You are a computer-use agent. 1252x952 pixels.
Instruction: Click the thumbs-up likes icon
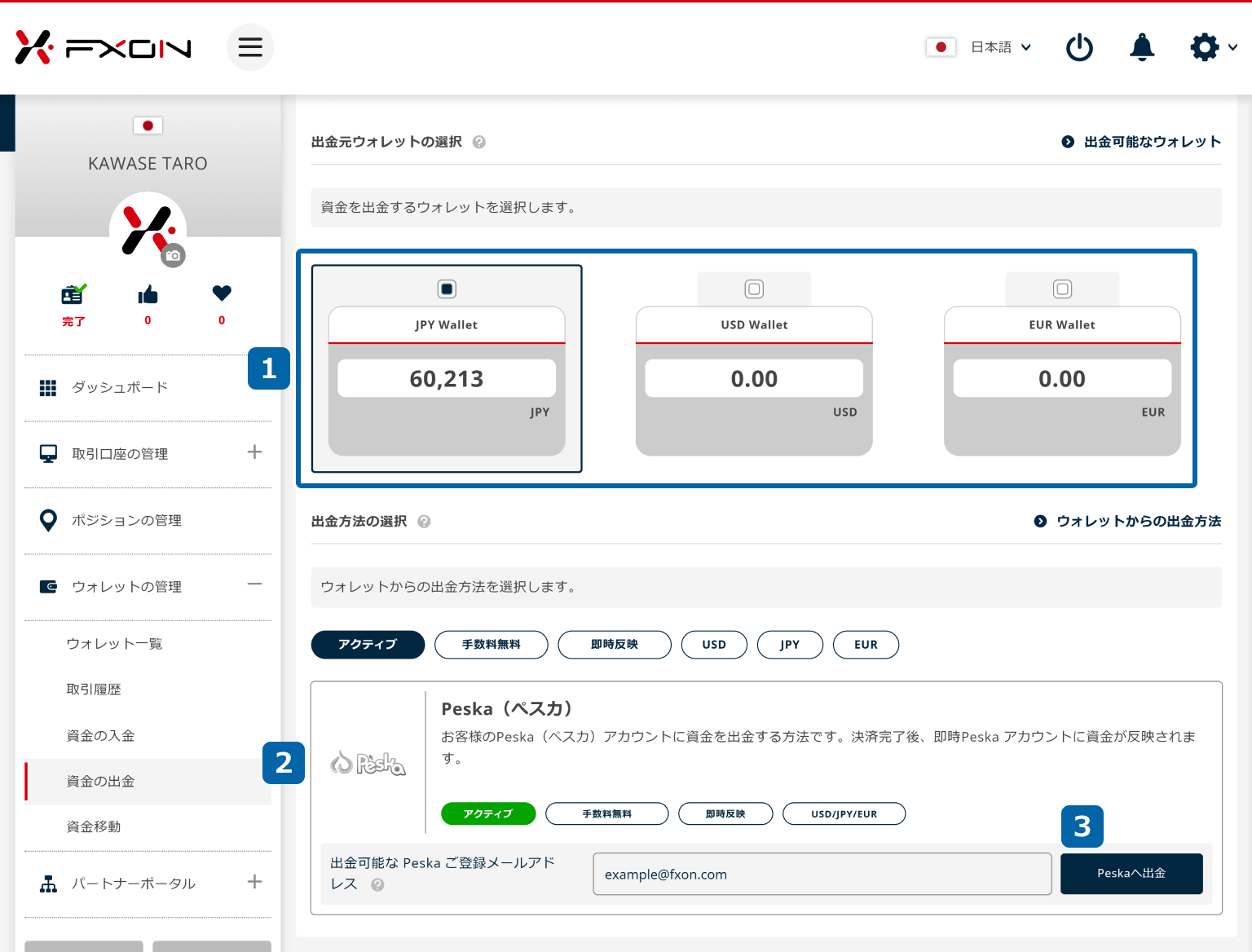pos(148,295)
